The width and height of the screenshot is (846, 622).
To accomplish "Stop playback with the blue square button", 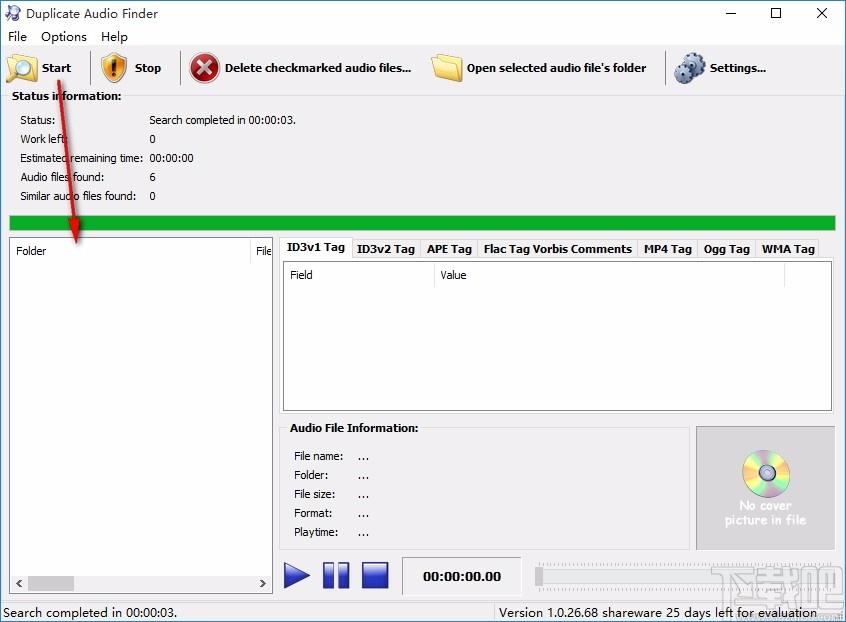I will 375,576.
